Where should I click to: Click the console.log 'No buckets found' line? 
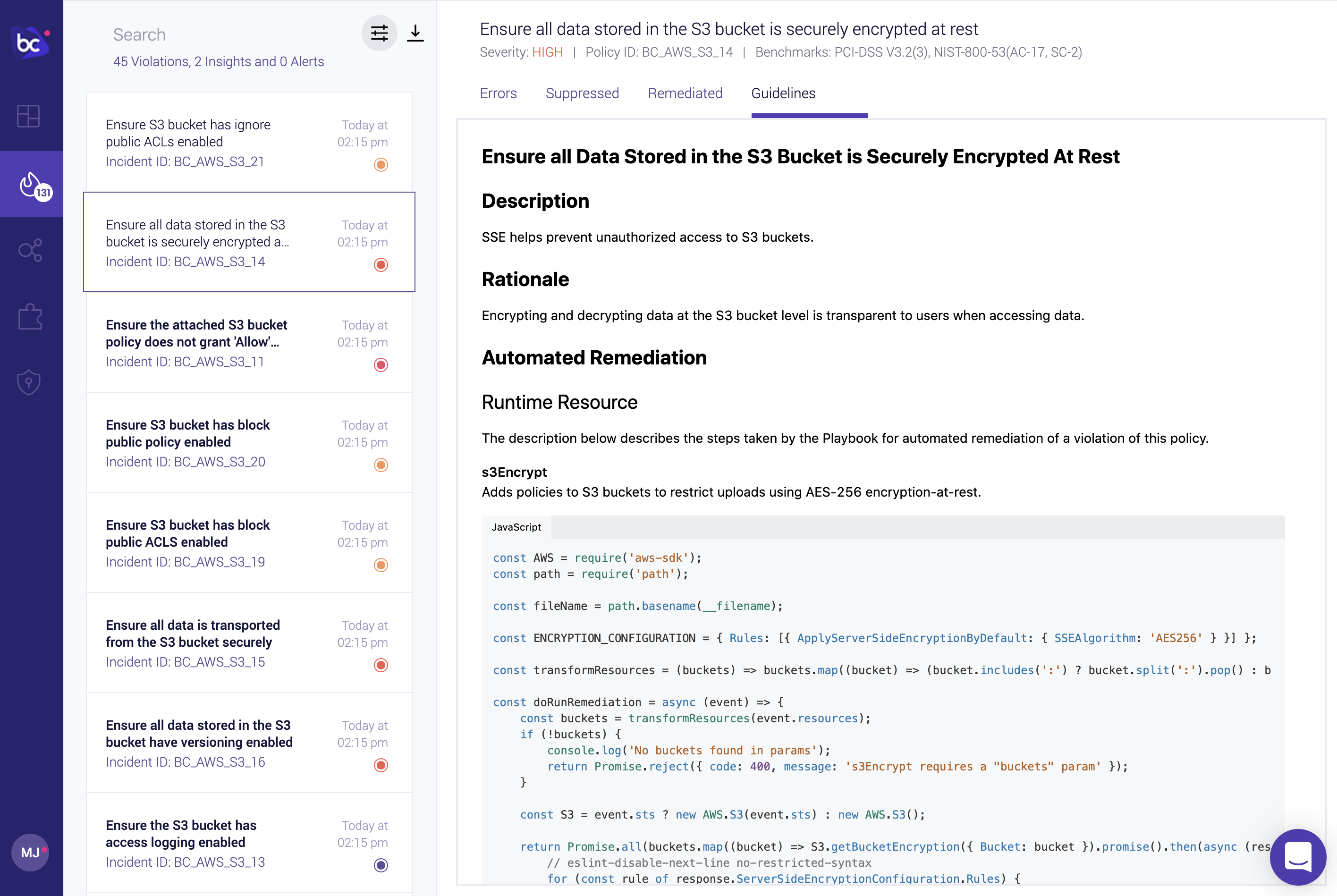click(688, 750)
